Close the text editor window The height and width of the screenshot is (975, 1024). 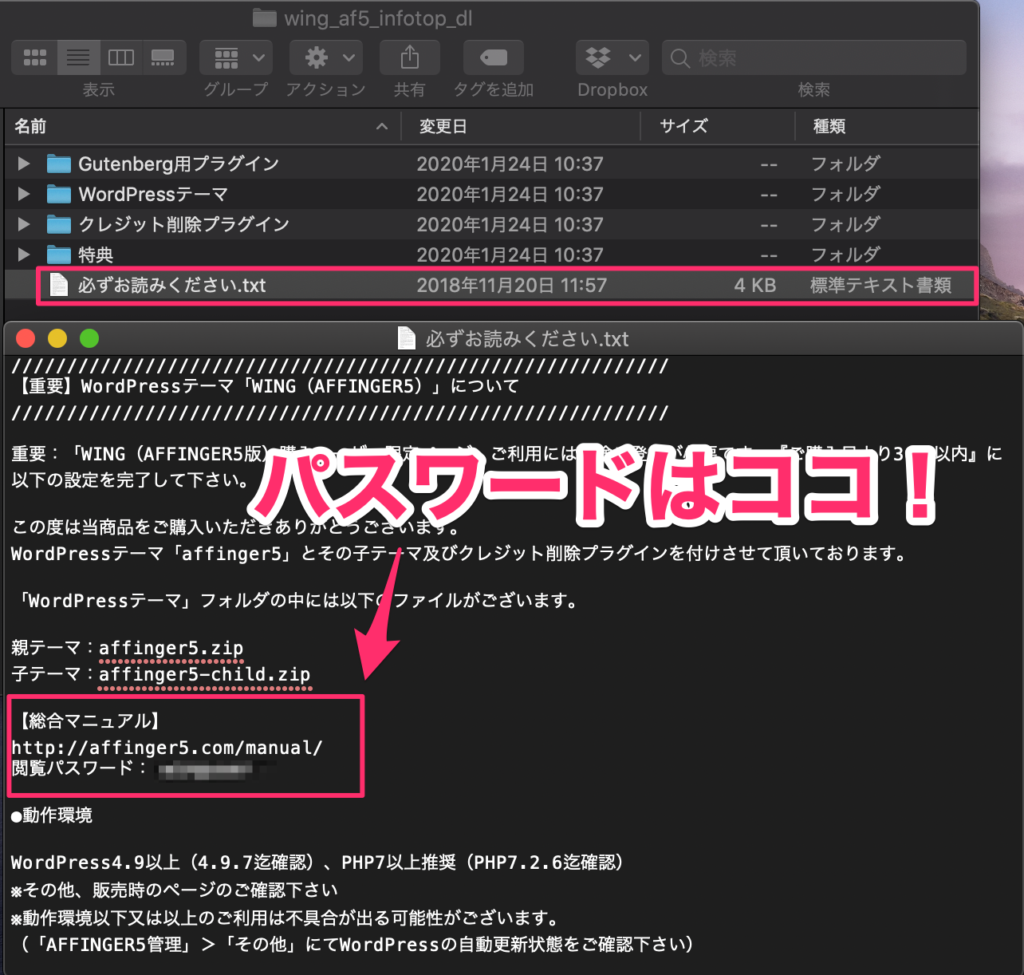pyautogui.click(x=25, y=338)
